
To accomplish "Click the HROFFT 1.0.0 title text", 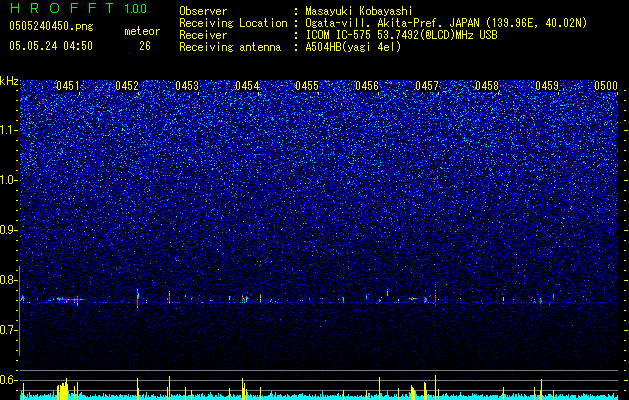I will pos(78,8).
